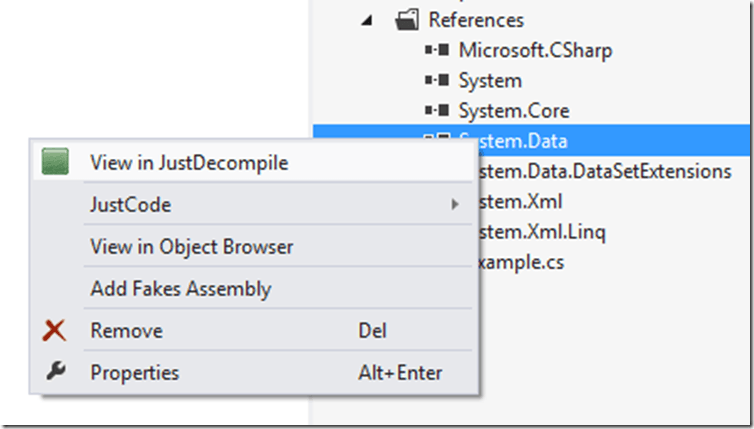Click the System.Data reference icon
Viewport: 754px width, 429px height.
[437, 141]
